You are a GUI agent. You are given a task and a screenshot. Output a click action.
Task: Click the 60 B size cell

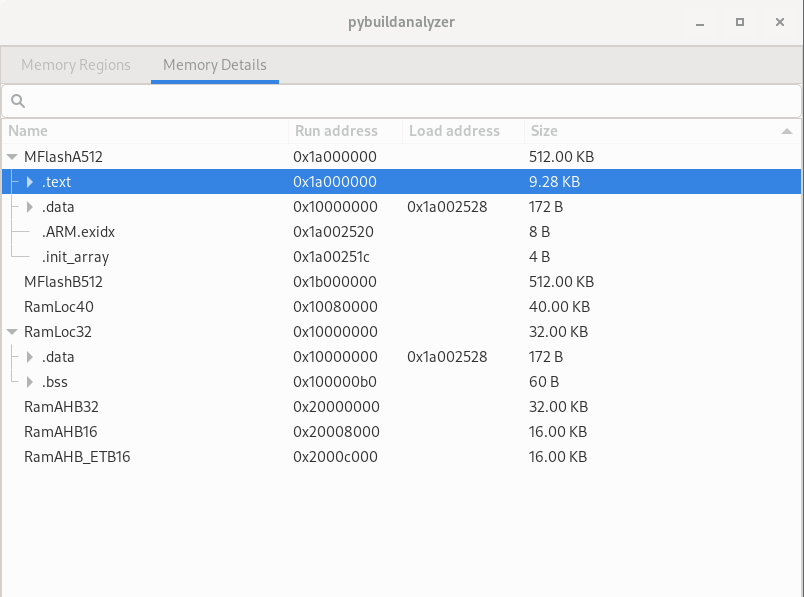(544, 382)
